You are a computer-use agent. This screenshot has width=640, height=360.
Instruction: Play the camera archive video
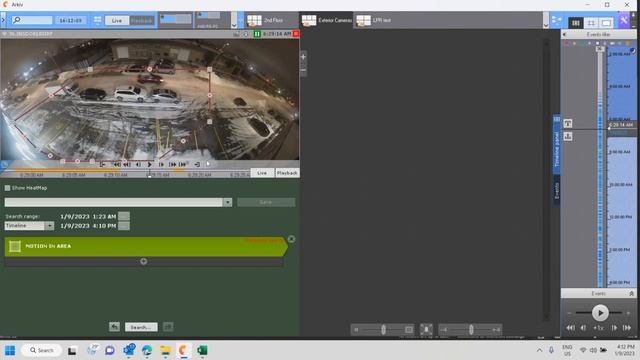(x=149, y=164)
